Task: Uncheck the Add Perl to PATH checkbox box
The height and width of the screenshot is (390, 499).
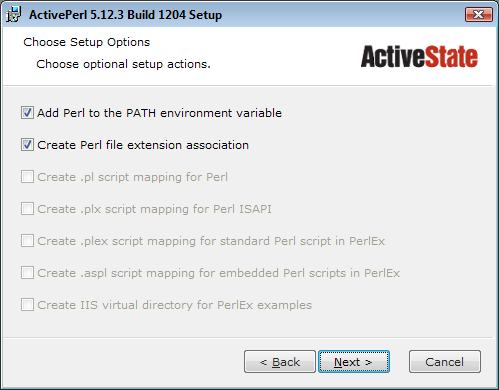Action: coord(27,113)
